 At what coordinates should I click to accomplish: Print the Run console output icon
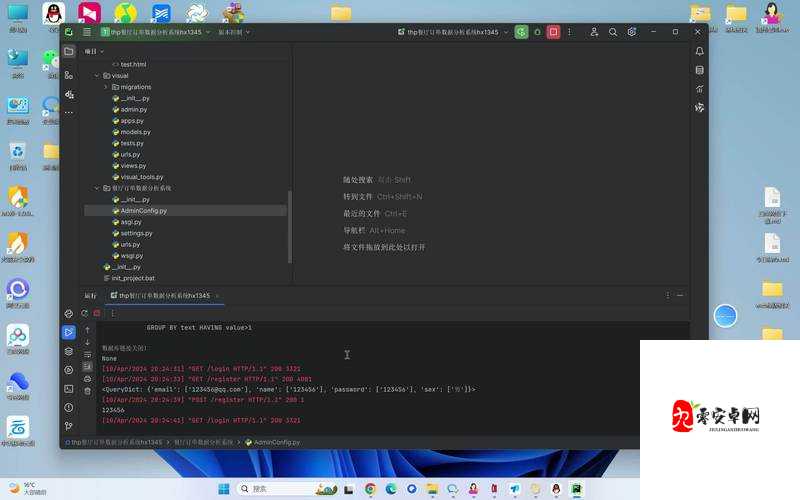88,379
